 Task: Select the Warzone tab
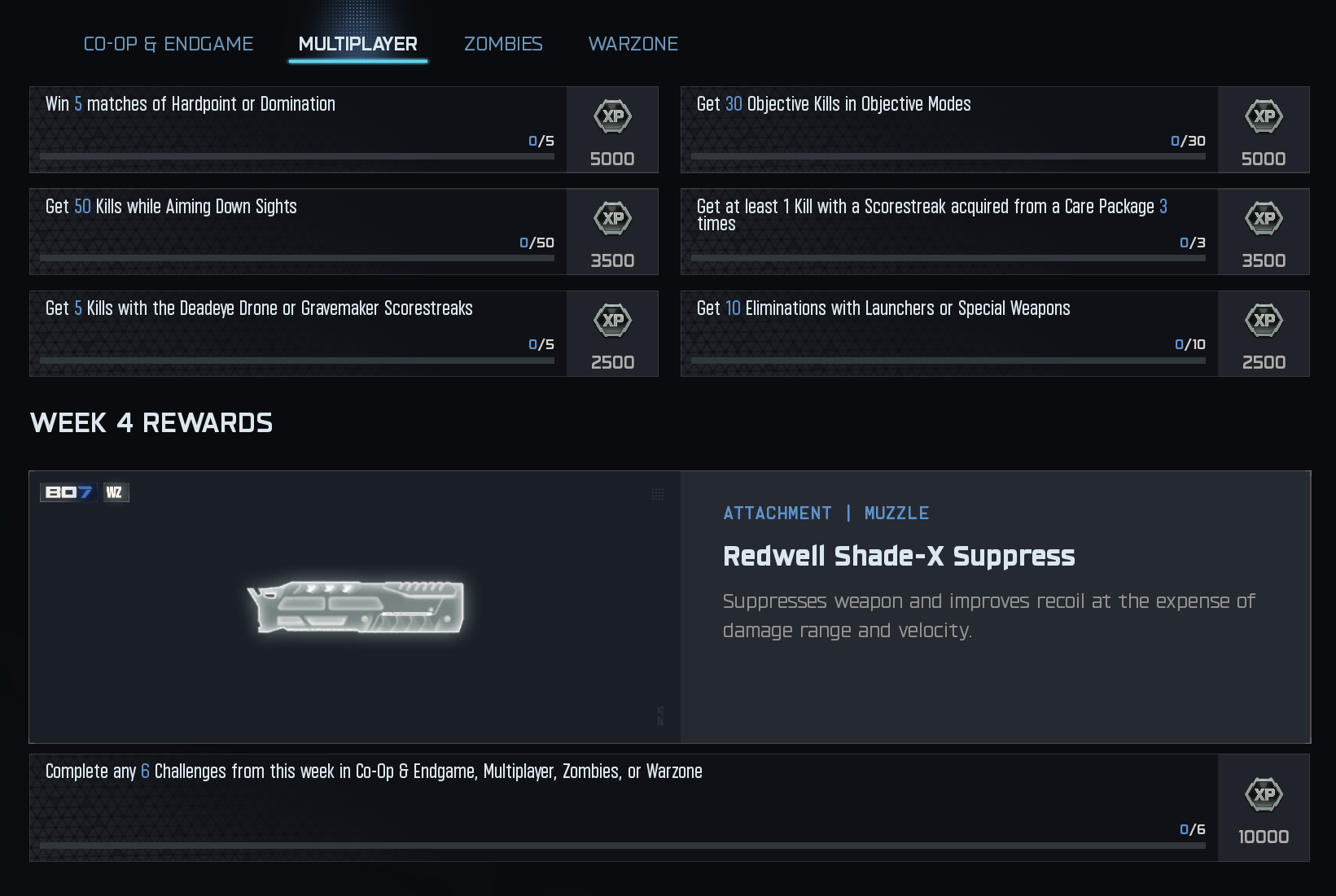(x=633, y=44)
